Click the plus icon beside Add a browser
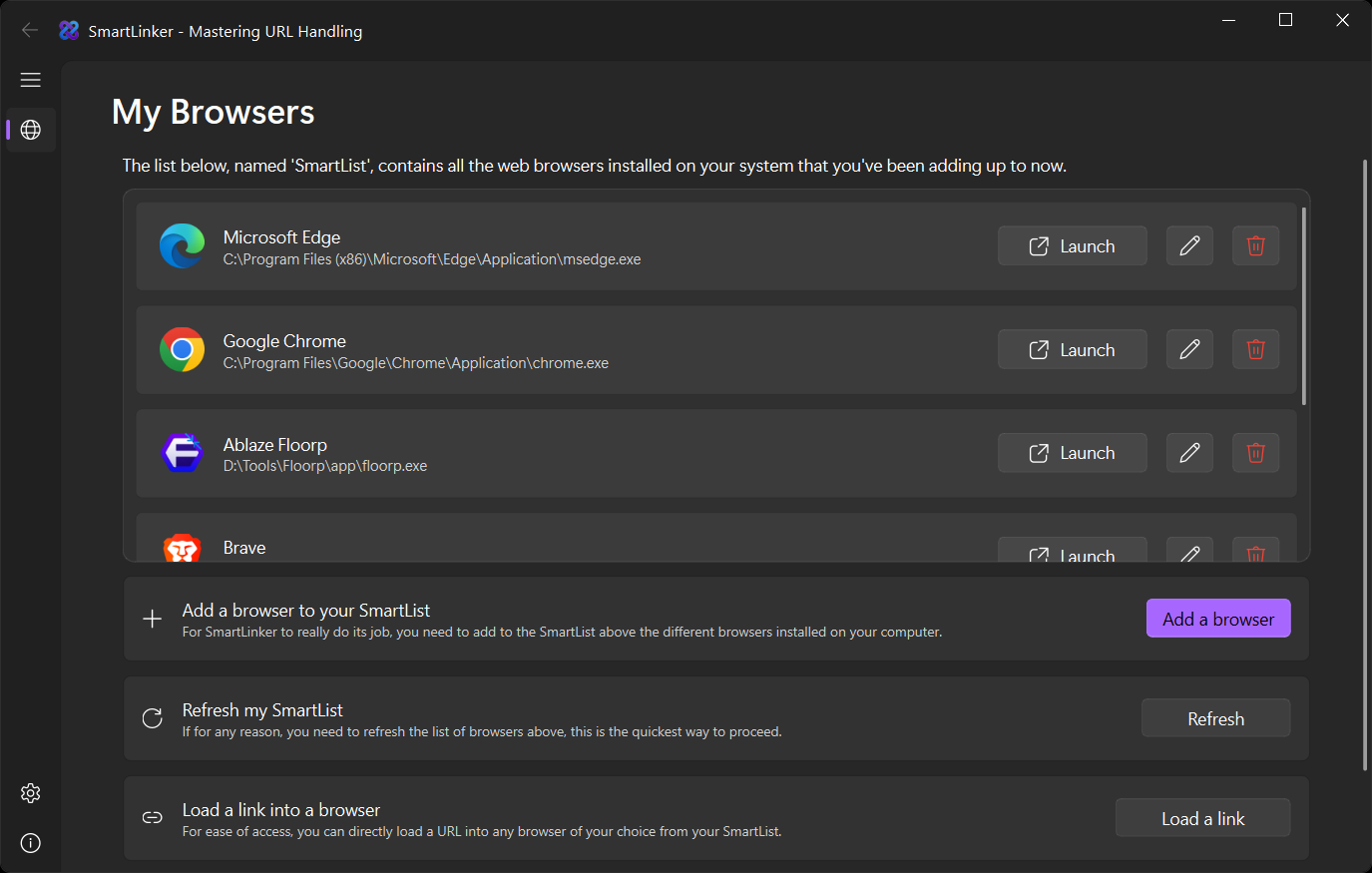The width and height of the screenshot is (1372, 873). 152,620
